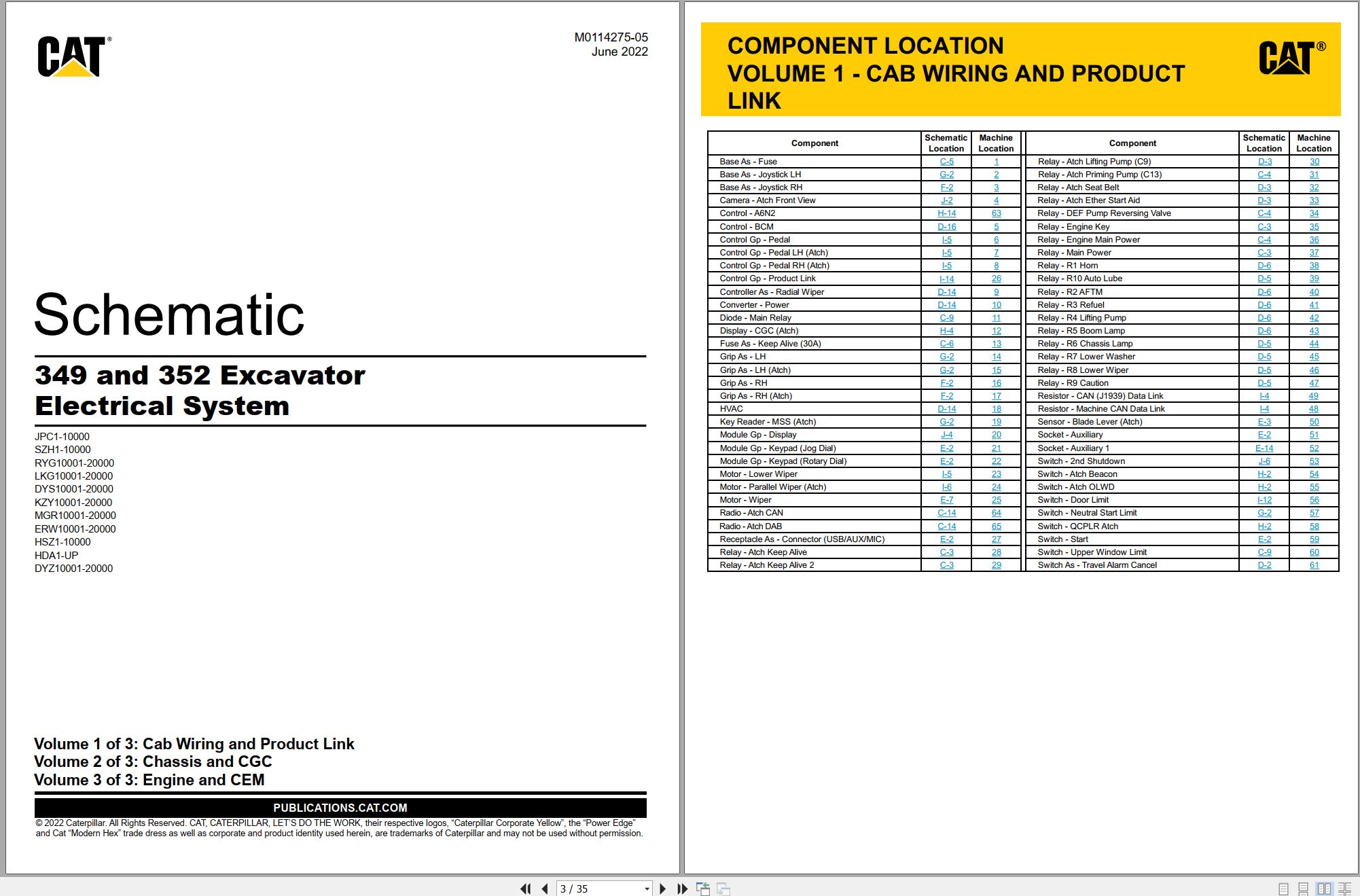Open schematic link I-14 for Control Gp - Product Link
Viewport: 1360px width, 896px height.
[946, 279]
